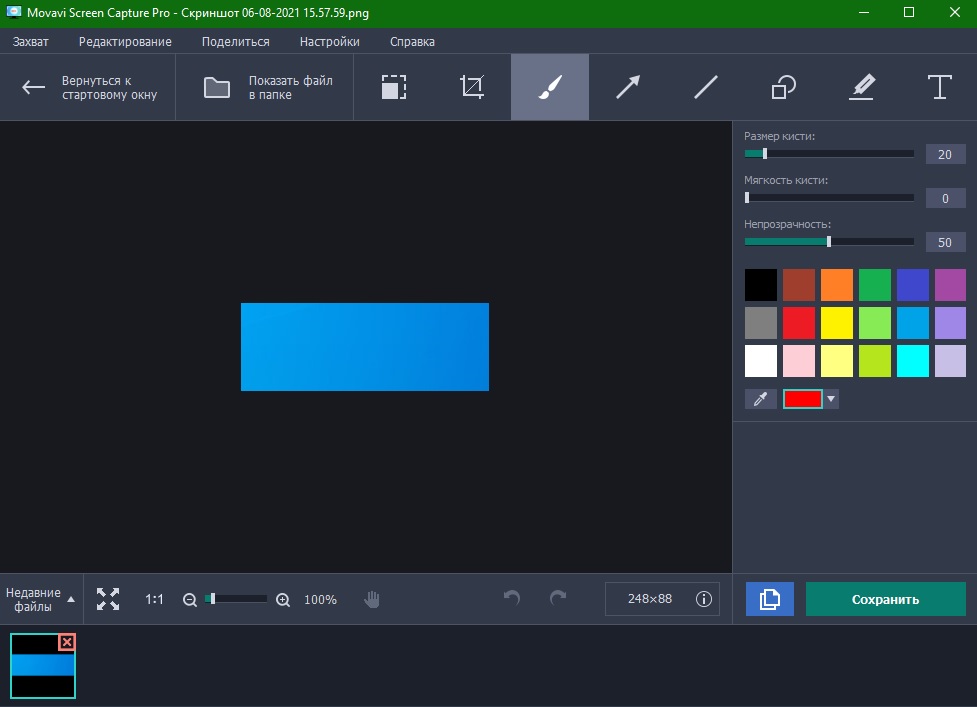Select the light green color swatch

875,323
